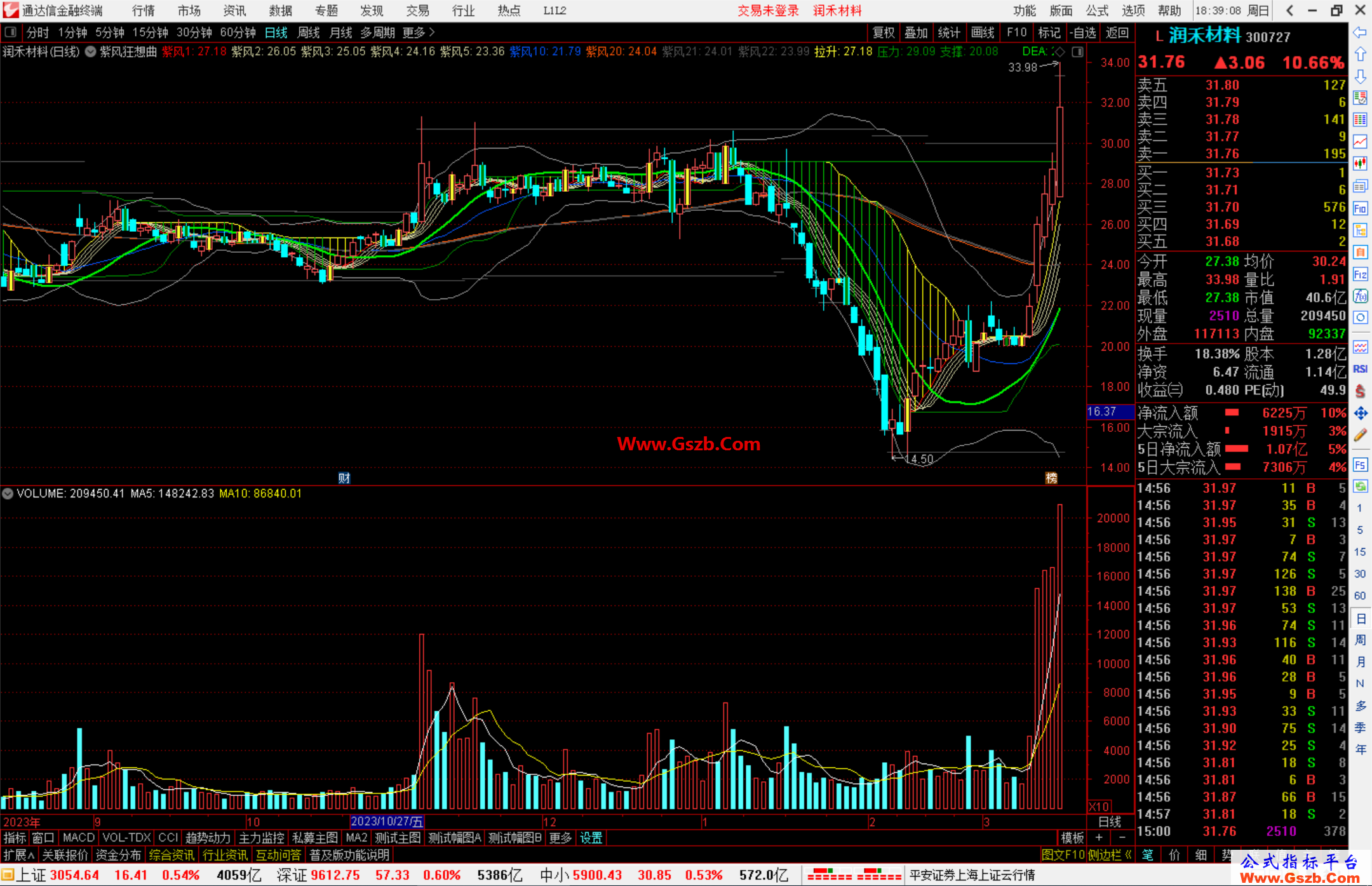Switch to the 周线 period tab
Screen dimensions: 1372x886
[309, 32]
